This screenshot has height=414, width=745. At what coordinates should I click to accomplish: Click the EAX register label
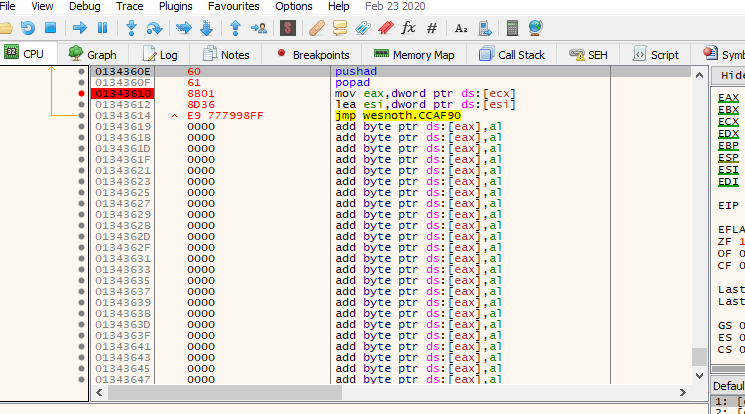(728, 97)
